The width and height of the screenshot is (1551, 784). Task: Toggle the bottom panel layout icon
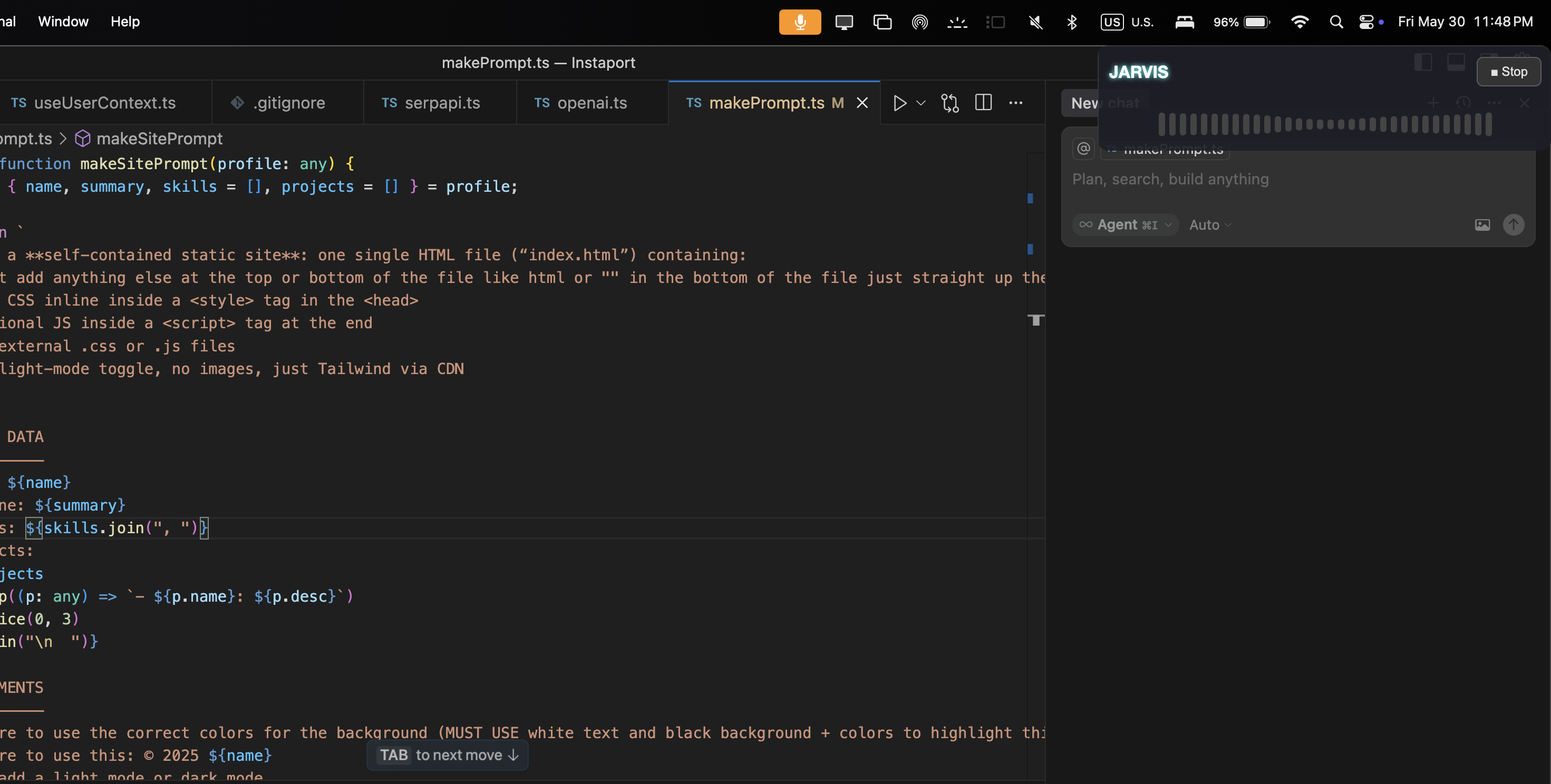pyautogui.click(x=1456, y=62)
